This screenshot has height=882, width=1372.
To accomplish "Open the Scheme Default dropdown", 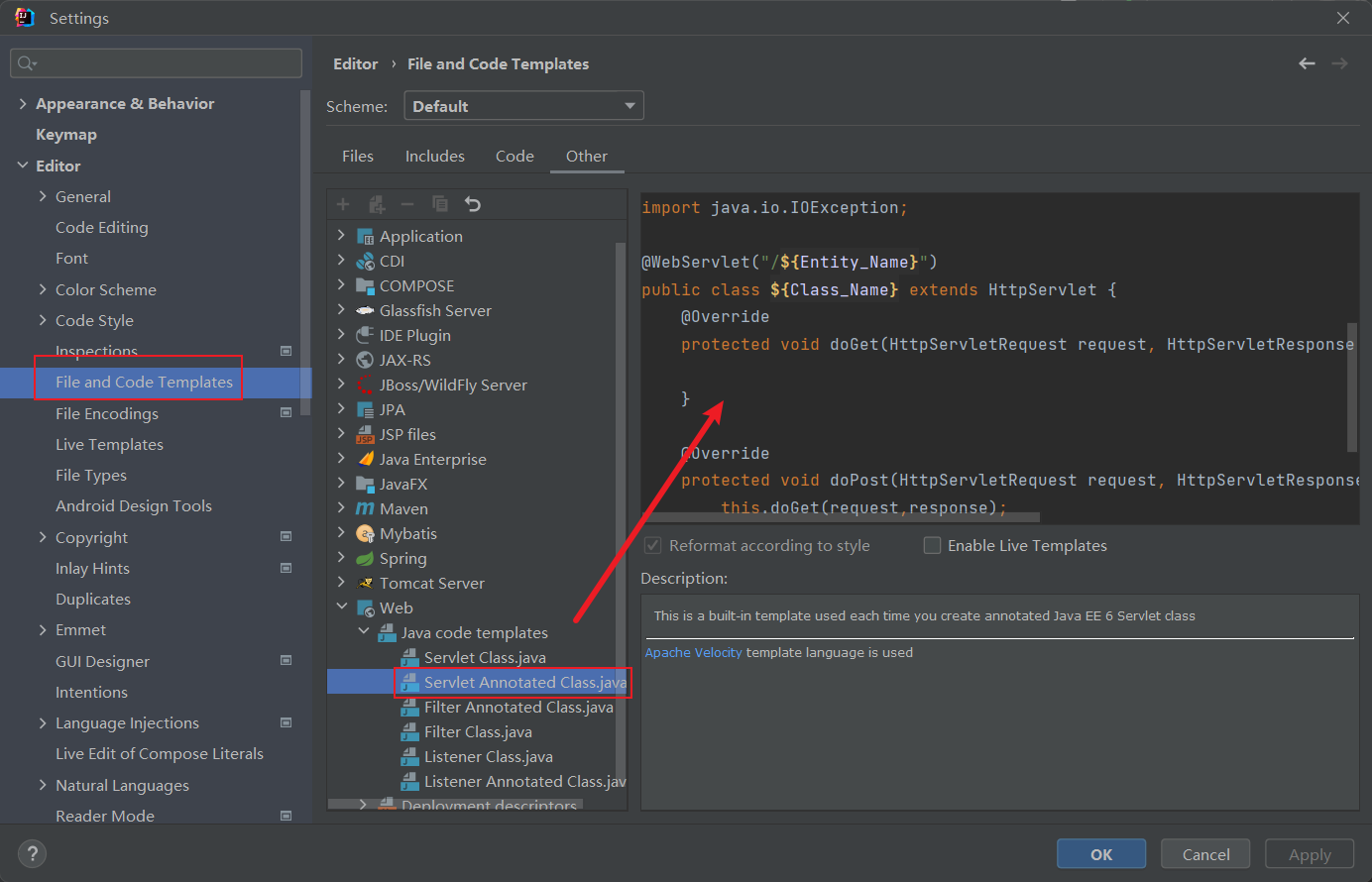I will [x=523, y=106].
